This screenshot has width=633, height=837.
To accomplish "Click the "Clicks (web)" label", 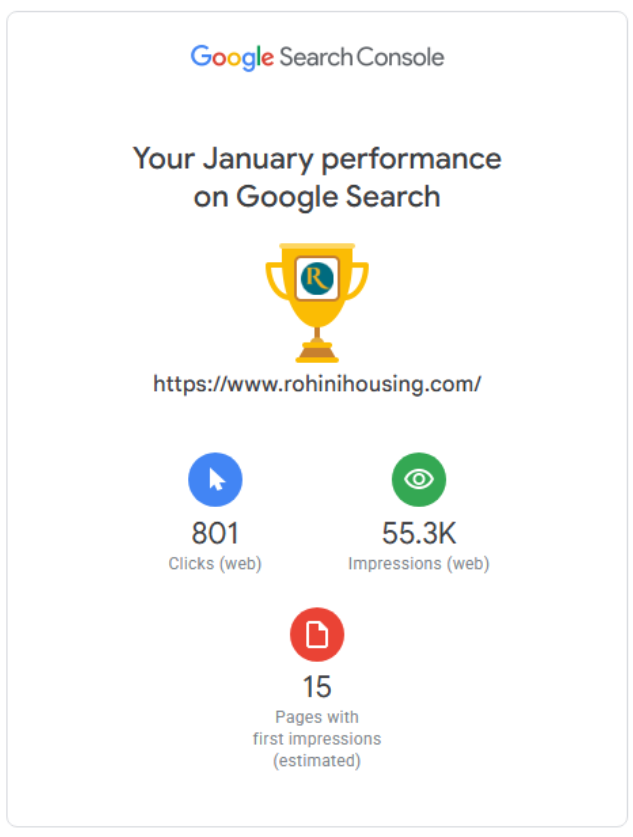I will click(215, 564).
